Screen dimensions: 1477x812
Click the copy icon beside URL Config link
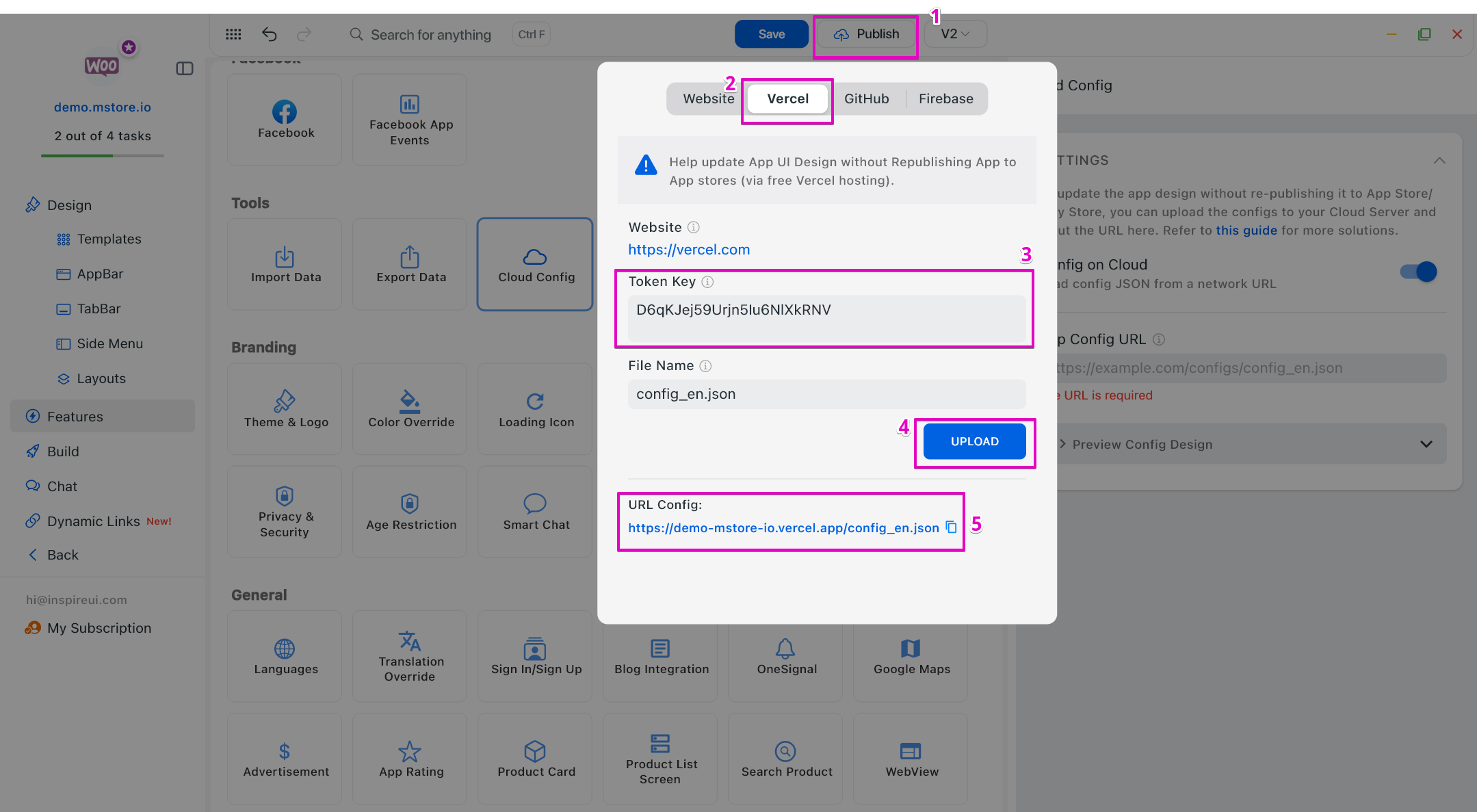click(951, 527)
